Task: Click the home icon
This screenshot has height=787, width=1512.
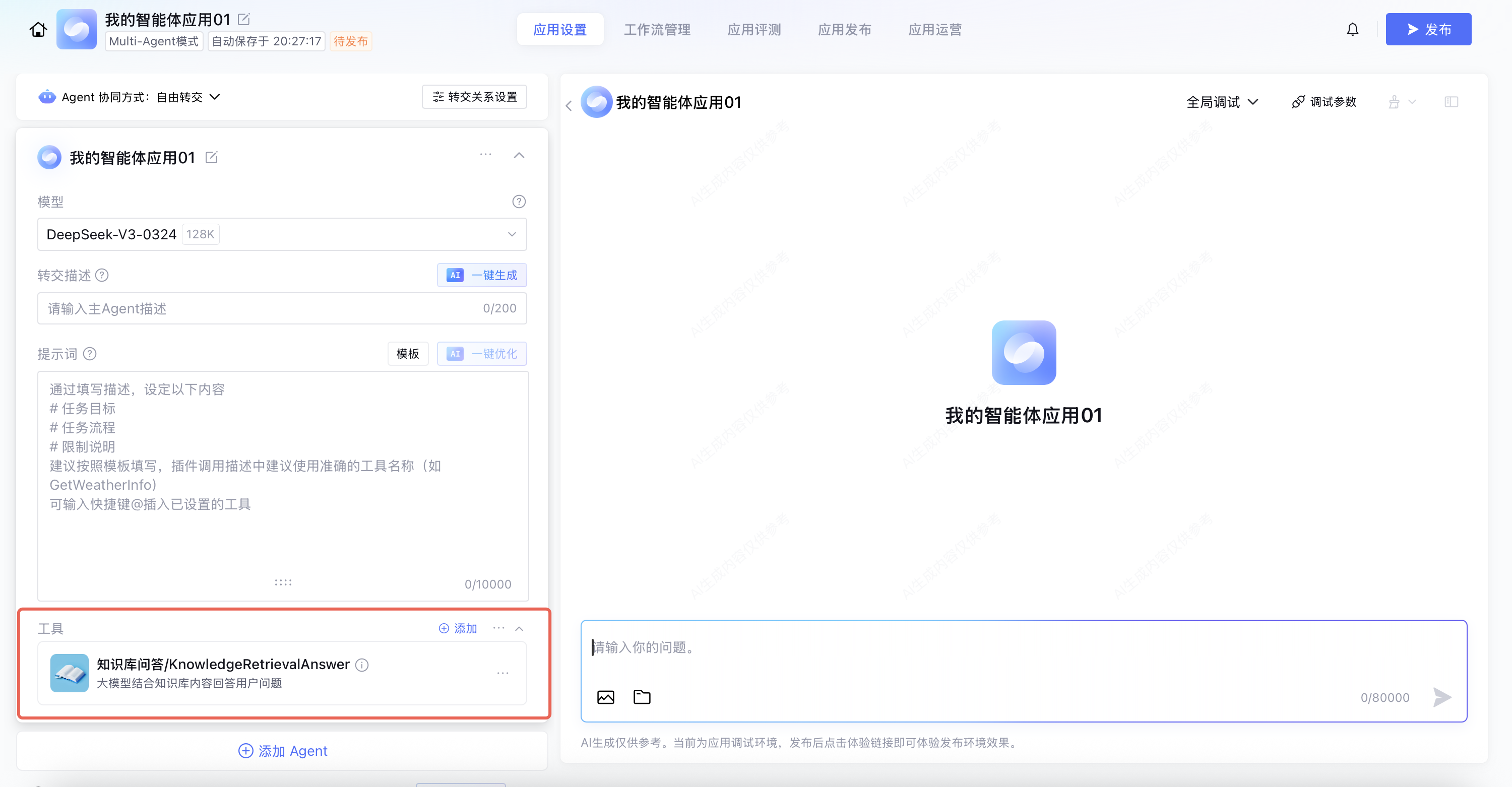Action: 38,29
